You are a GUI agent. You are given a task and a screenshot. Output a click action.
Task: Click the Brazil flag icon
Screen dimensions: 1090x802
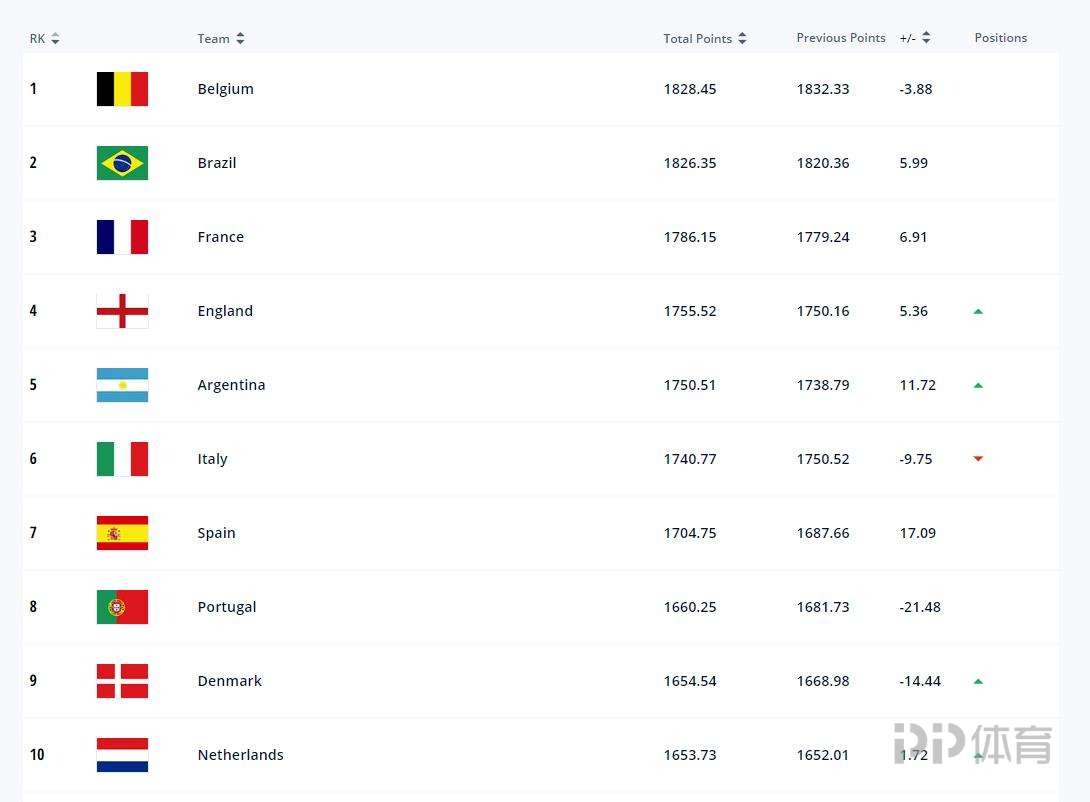click(122, 163)
